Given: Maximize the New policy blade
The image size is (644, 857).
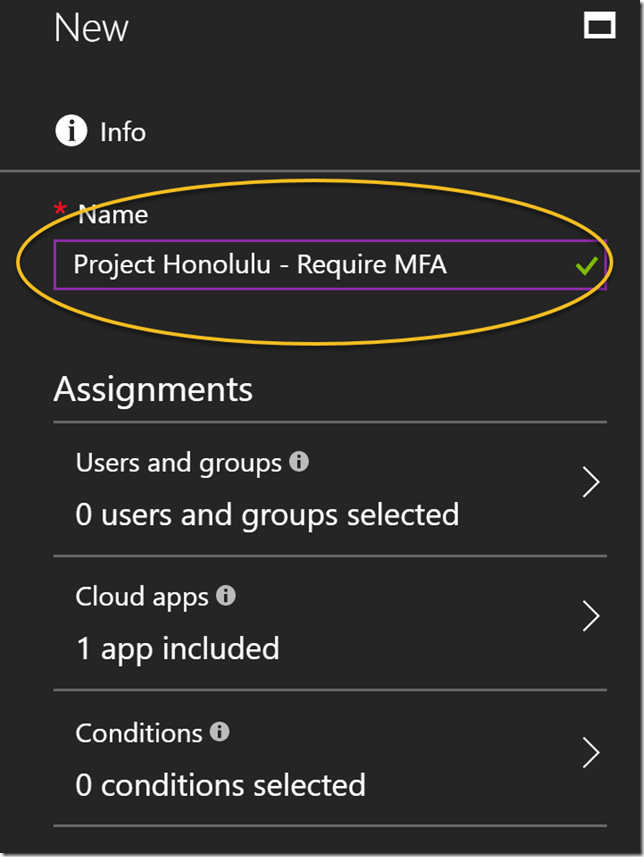Looking at the screenshot, I should click(x=600, y=26).
